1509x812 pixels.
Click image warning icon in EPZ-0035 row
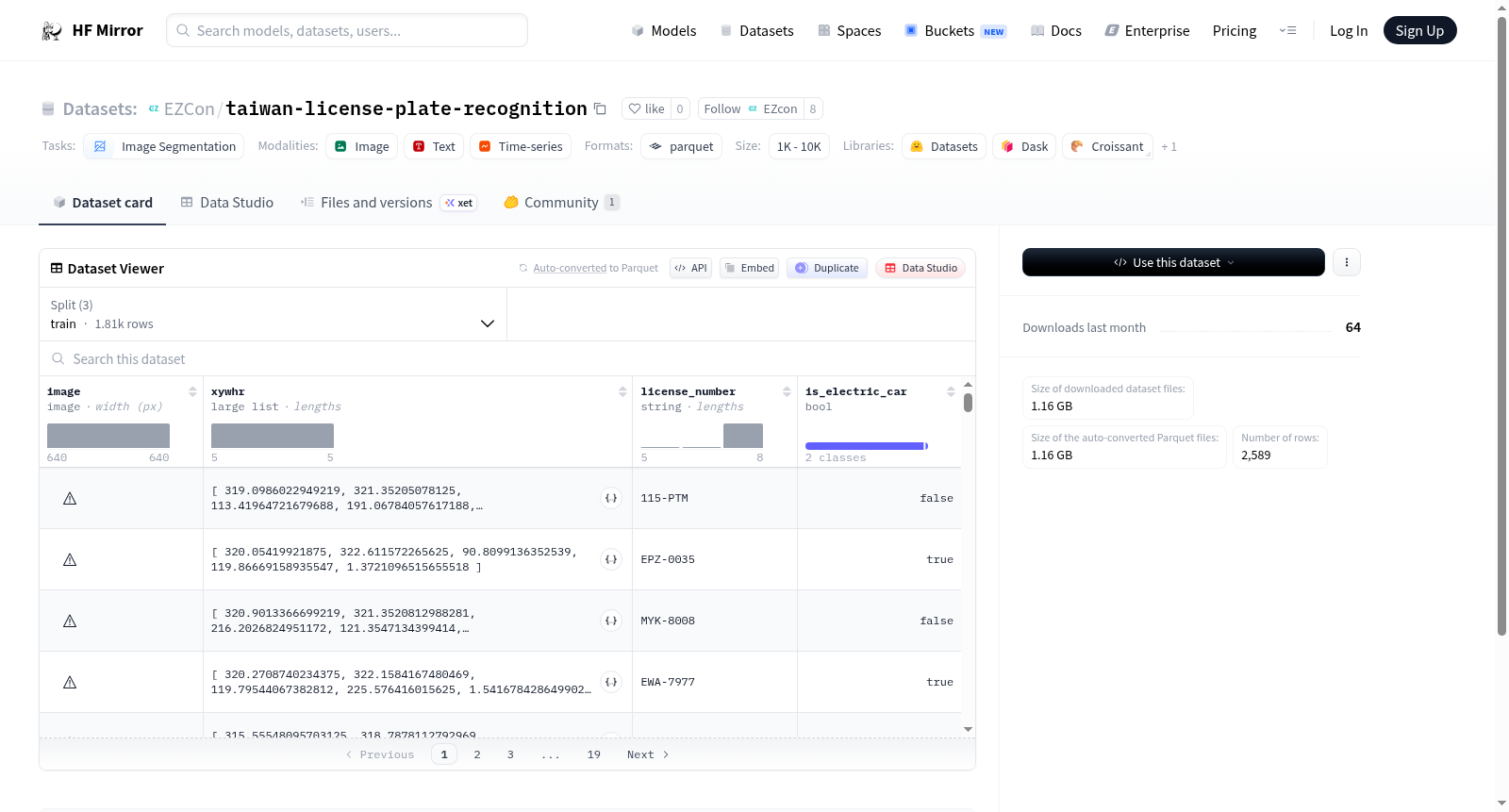point(70,560)
